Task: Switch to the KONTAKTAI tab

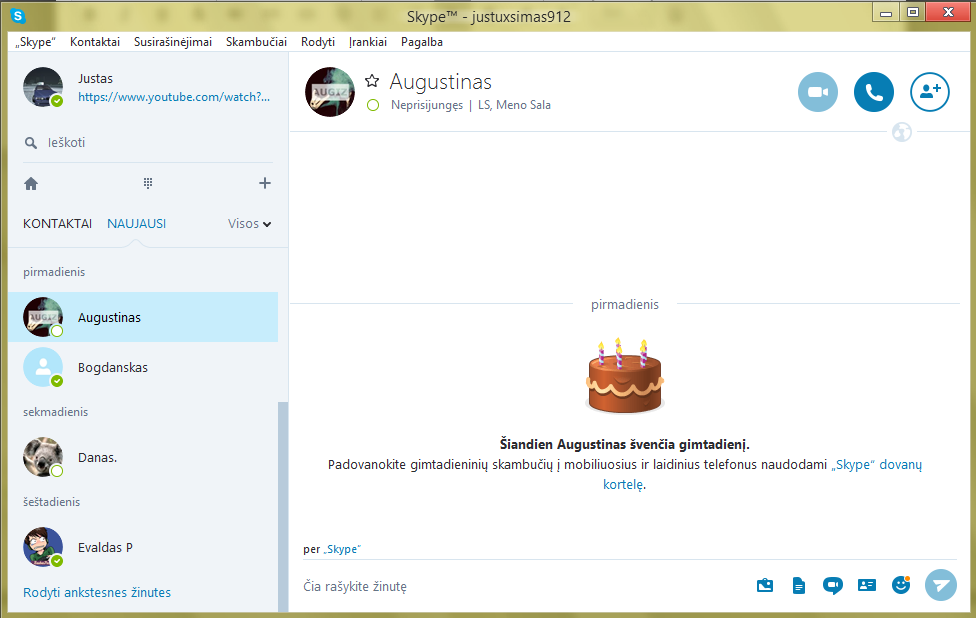Action: (57, 223)
